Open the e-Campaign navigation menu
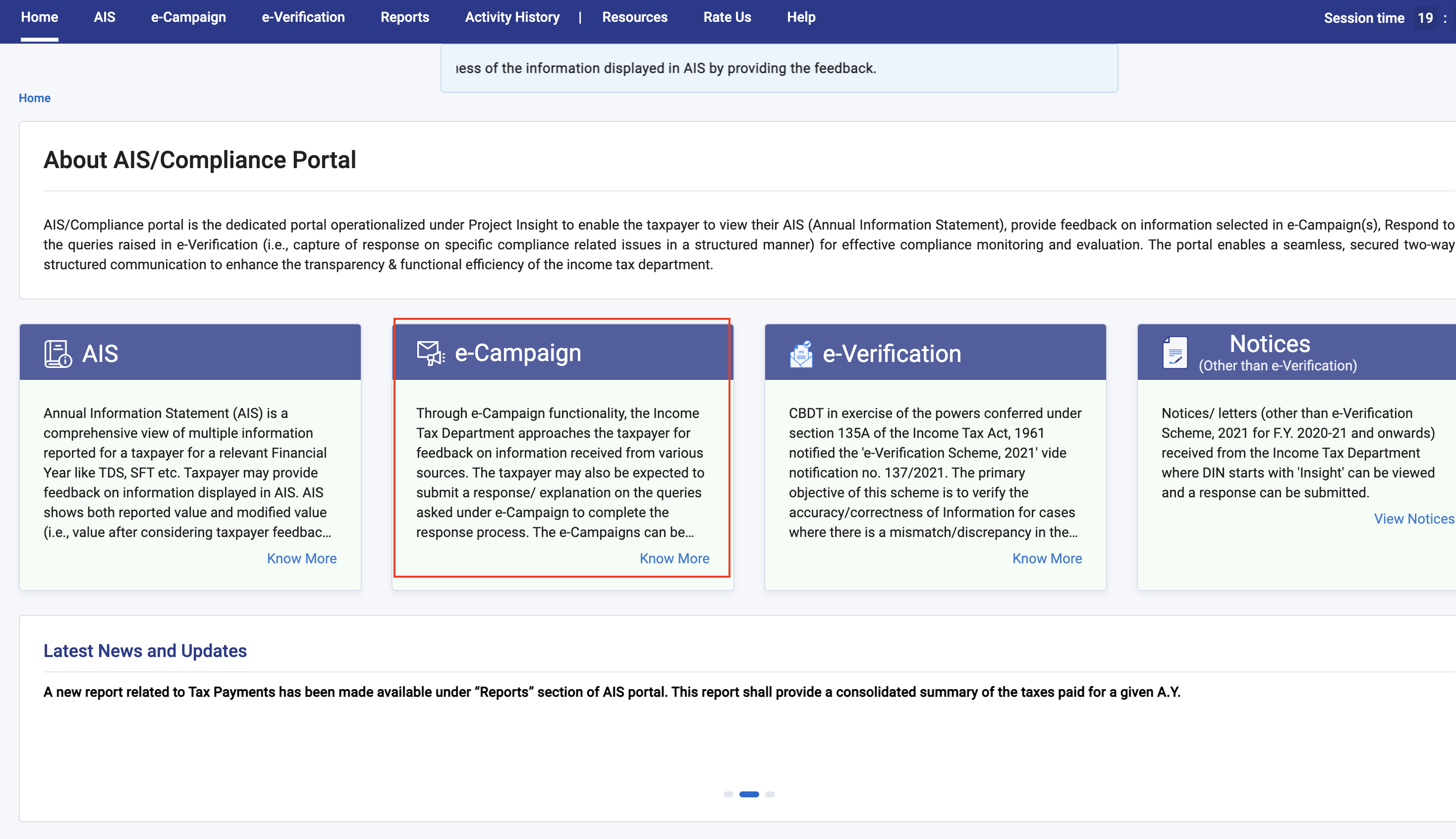 [x=188, y=17]
